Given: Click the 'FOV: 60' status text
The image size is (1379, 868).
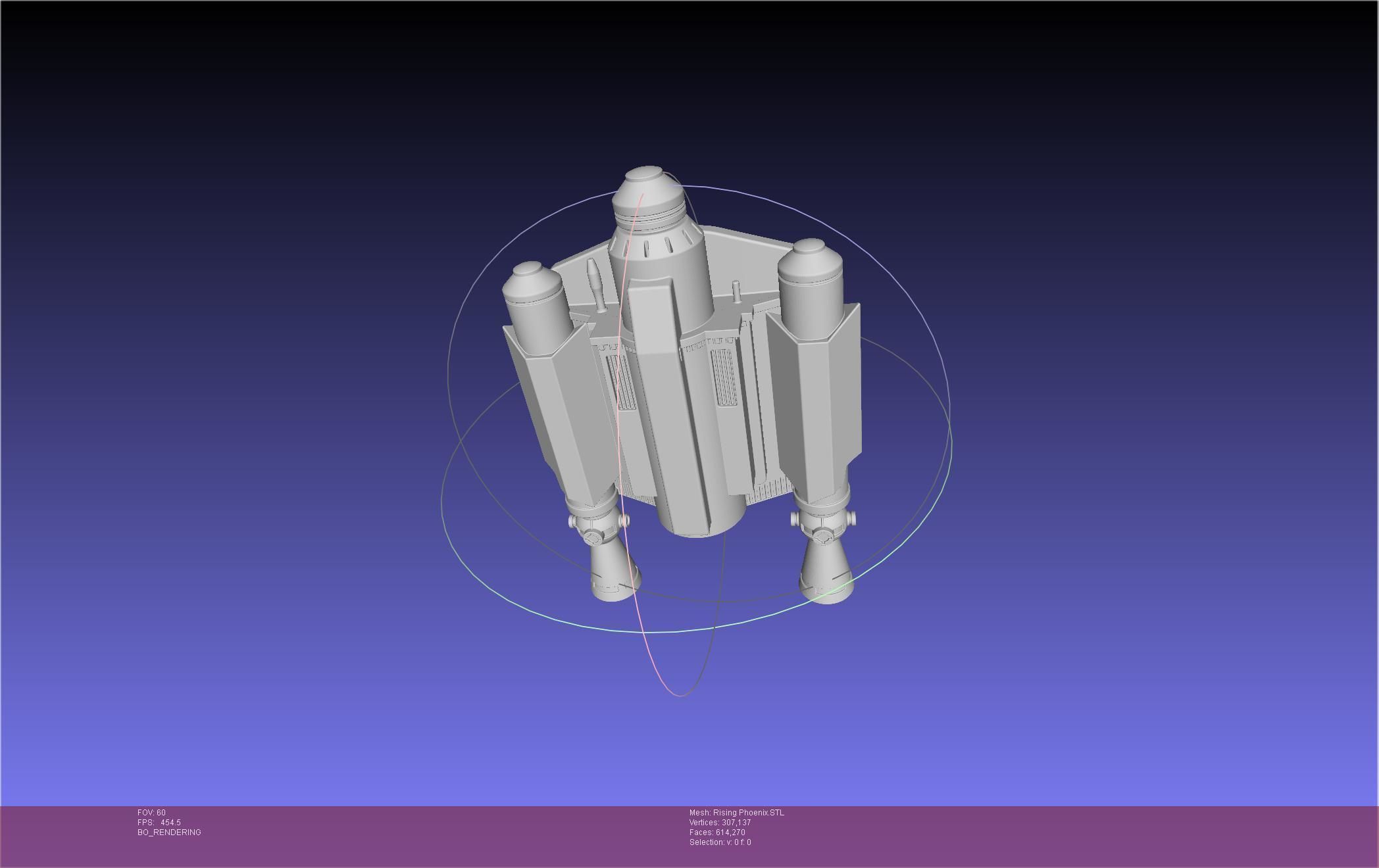Looking at the screenshot, I should pyautogui.click(x=151, y=813).
